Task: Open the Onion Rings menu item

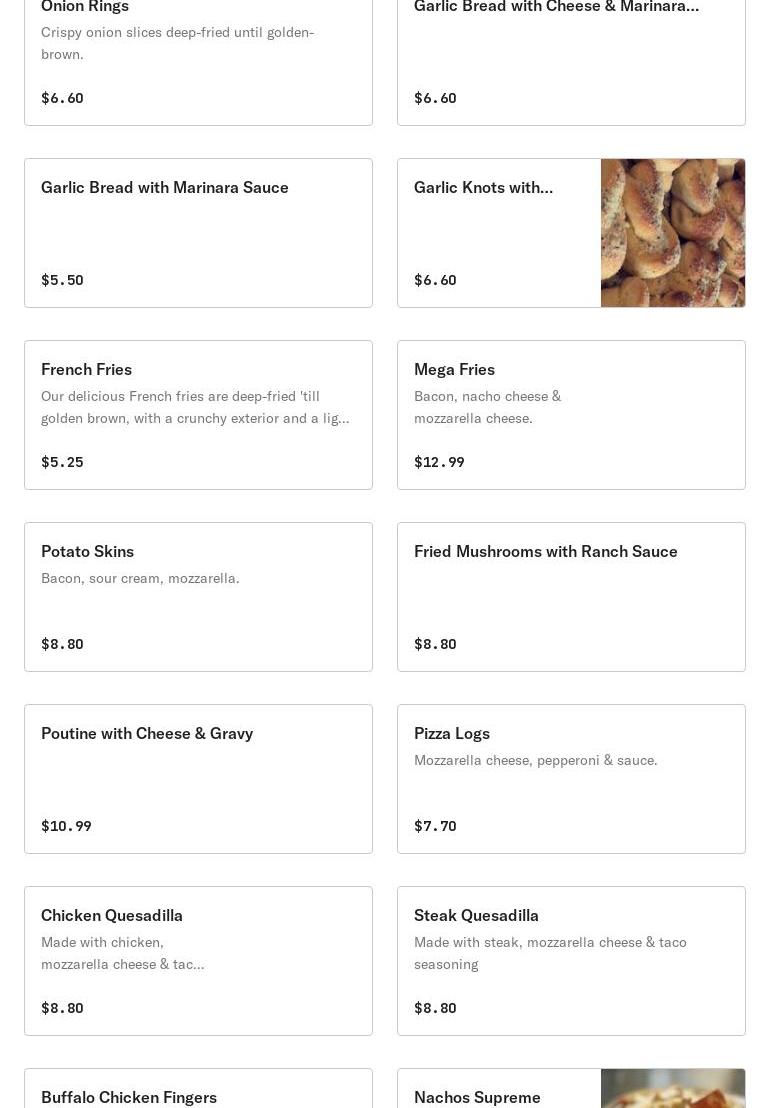Action: [x=198, y=60]
